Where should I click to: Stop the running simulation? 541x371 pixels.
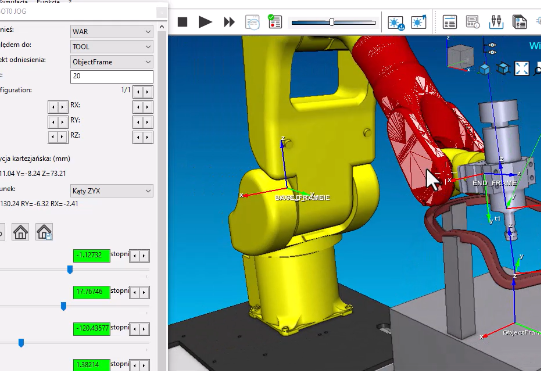tap(183, 22)
